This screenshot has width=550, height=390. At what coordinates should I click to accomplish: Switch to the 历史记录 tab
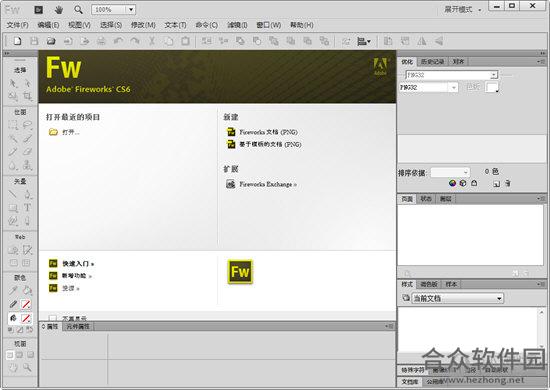tap(432, 62)
